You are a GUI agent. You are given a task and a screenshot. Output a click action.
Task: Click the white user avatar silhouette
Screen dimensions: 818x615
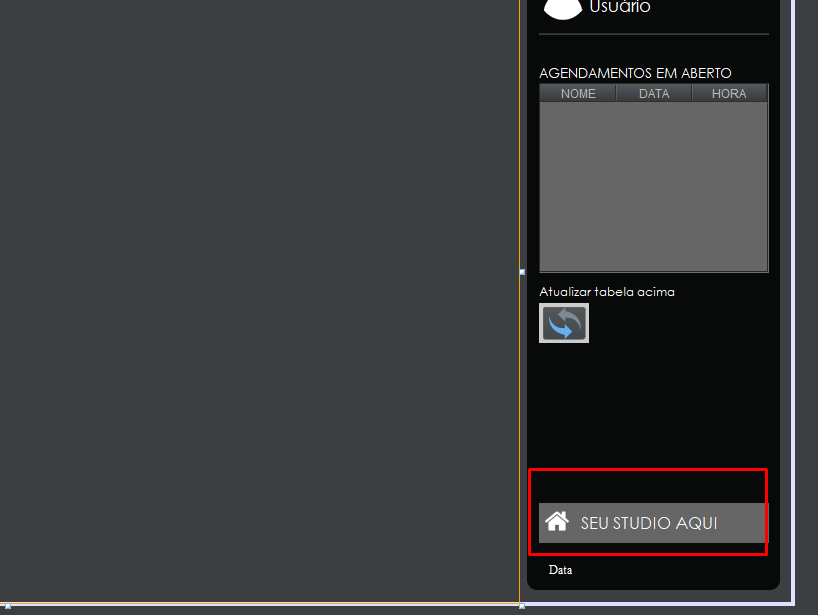coord(562,9)
